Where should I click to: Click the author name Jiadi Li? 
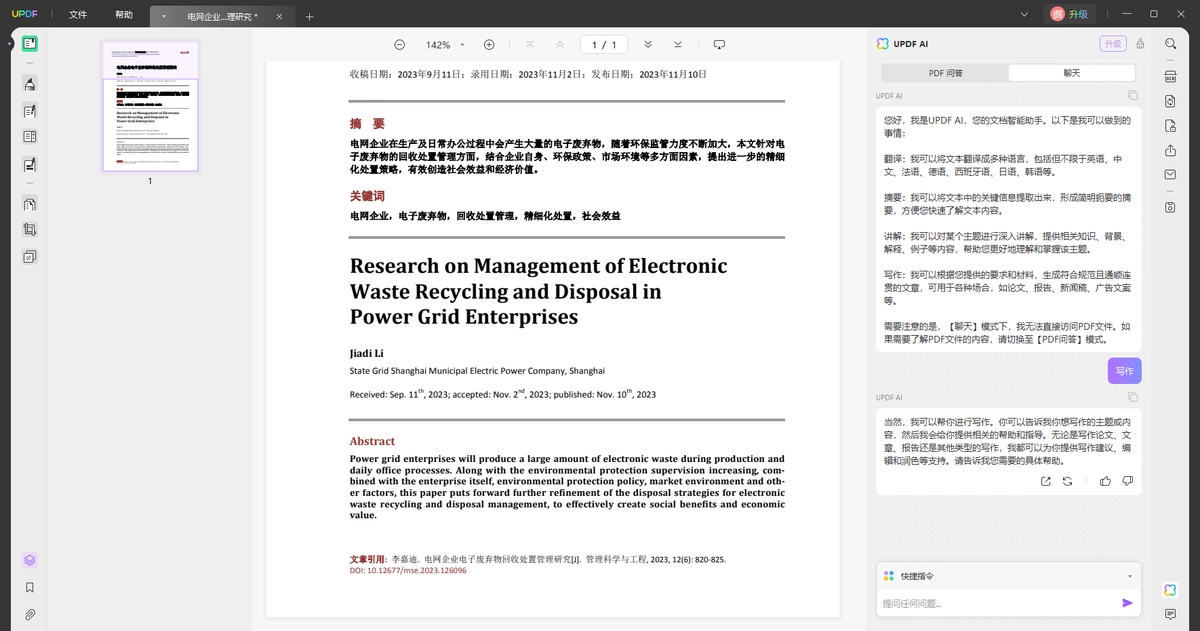pyautogui.click(x=366, y=353)
